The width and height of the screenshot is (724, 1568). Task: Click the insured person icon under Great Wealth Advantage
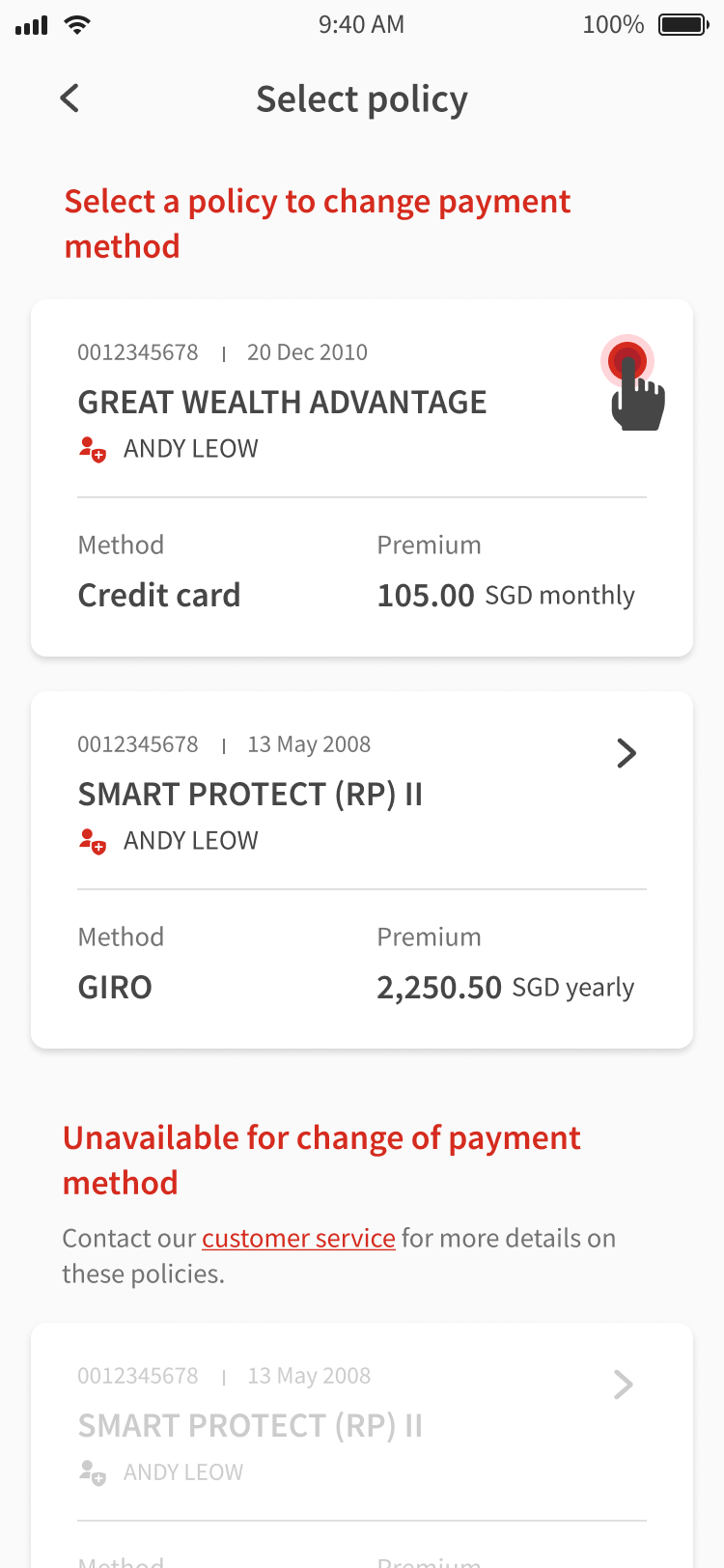(92, 449)
